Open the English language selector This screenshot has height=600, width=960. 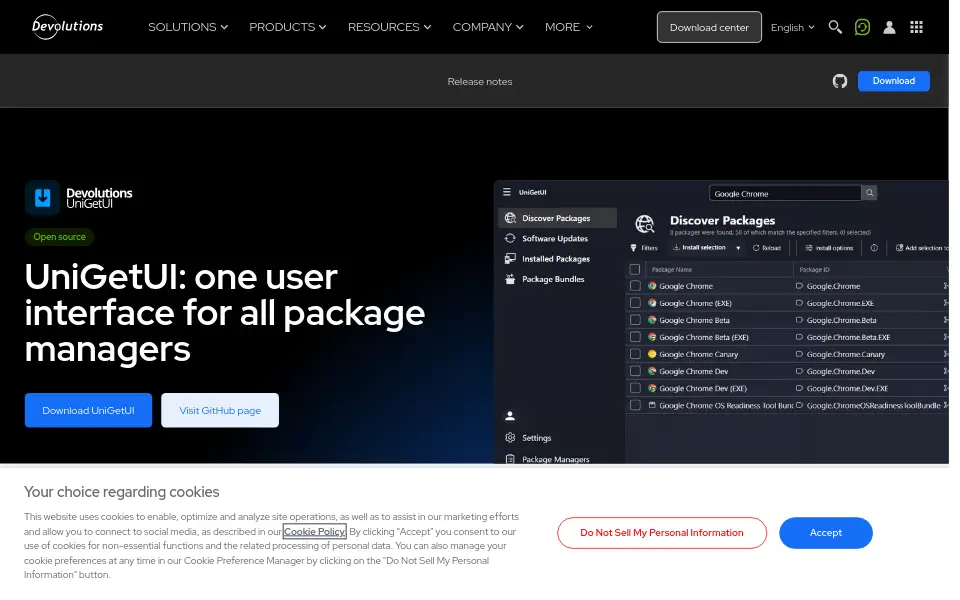(792, 28)
